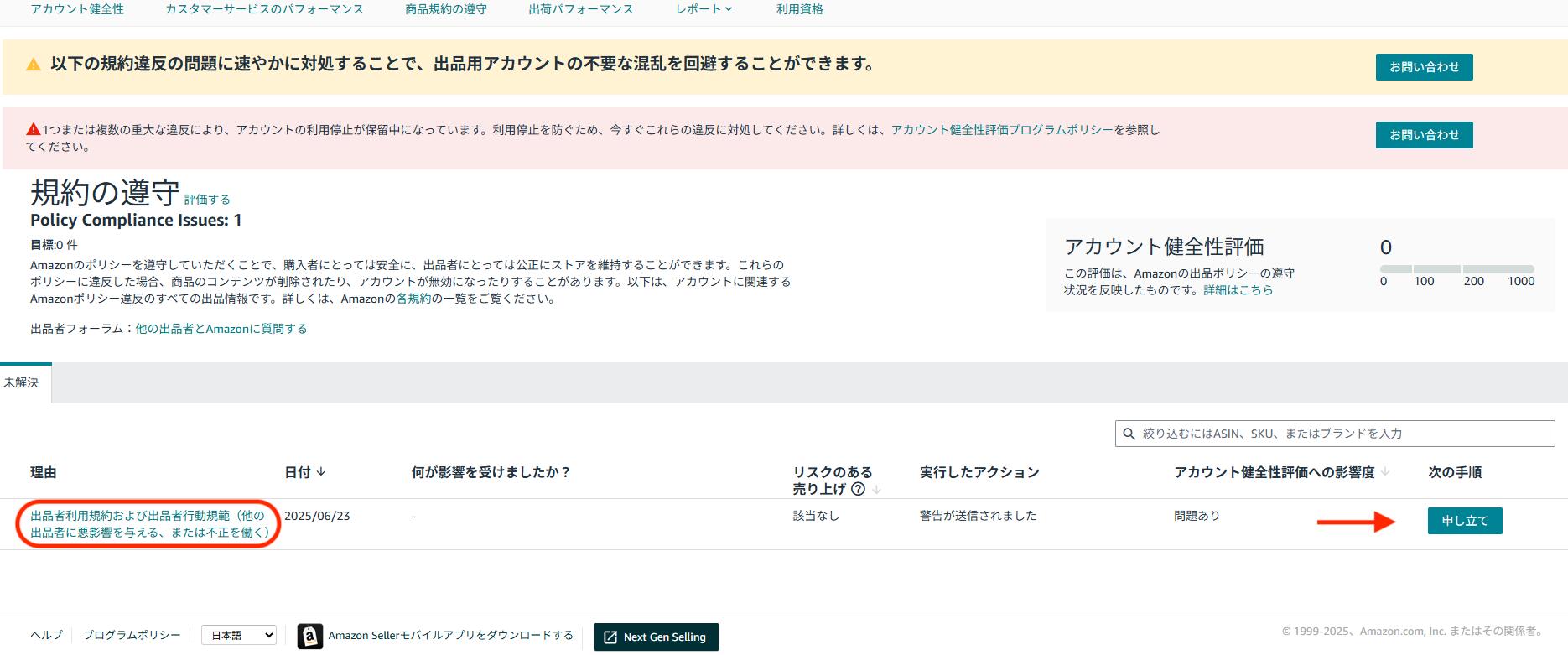Open Amazon Sellerモバイルアプリをダウンロードする link

click(x=451, y=636)
